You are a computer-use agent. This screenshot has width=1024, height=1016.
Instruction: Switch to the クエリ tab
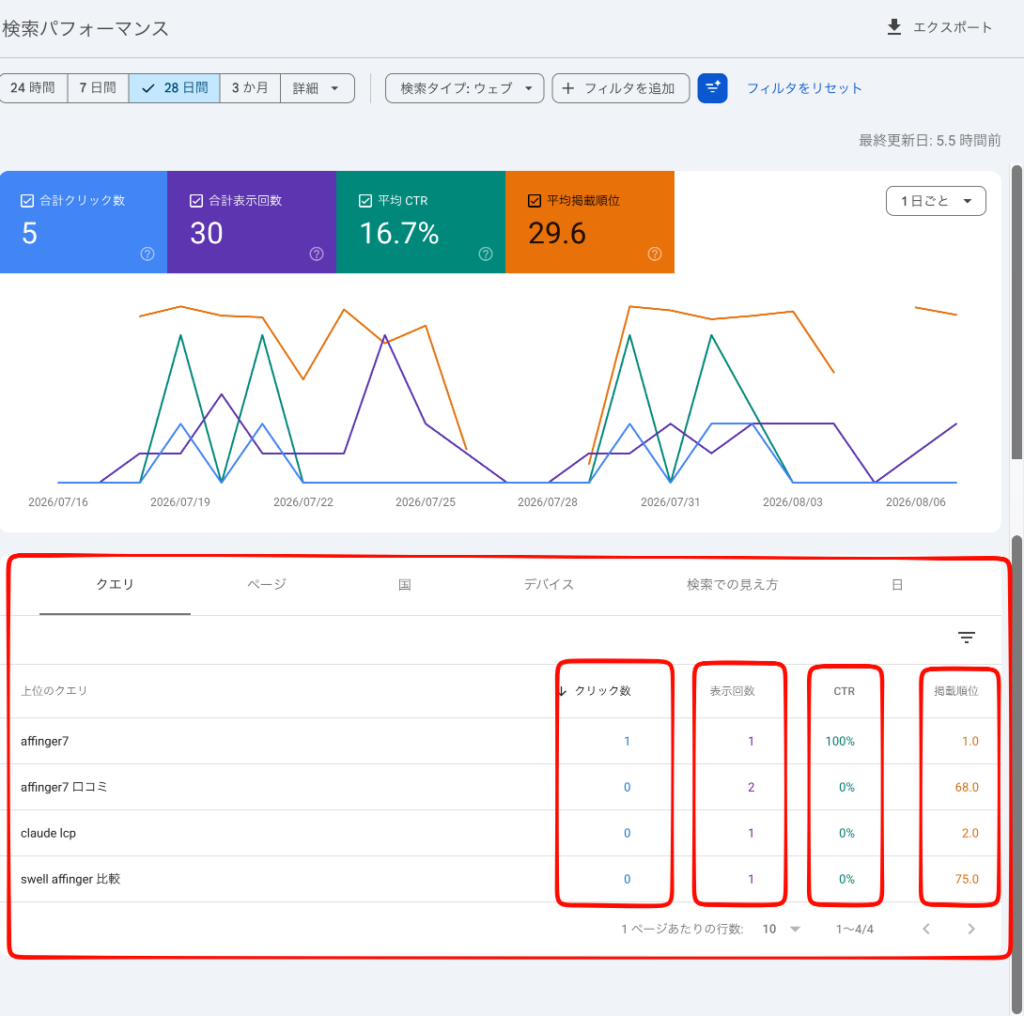pos(115,584)
